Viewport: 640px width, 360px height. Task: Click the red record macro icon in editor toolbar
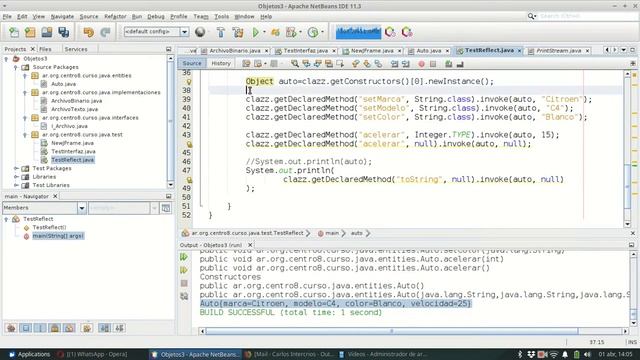421,64
